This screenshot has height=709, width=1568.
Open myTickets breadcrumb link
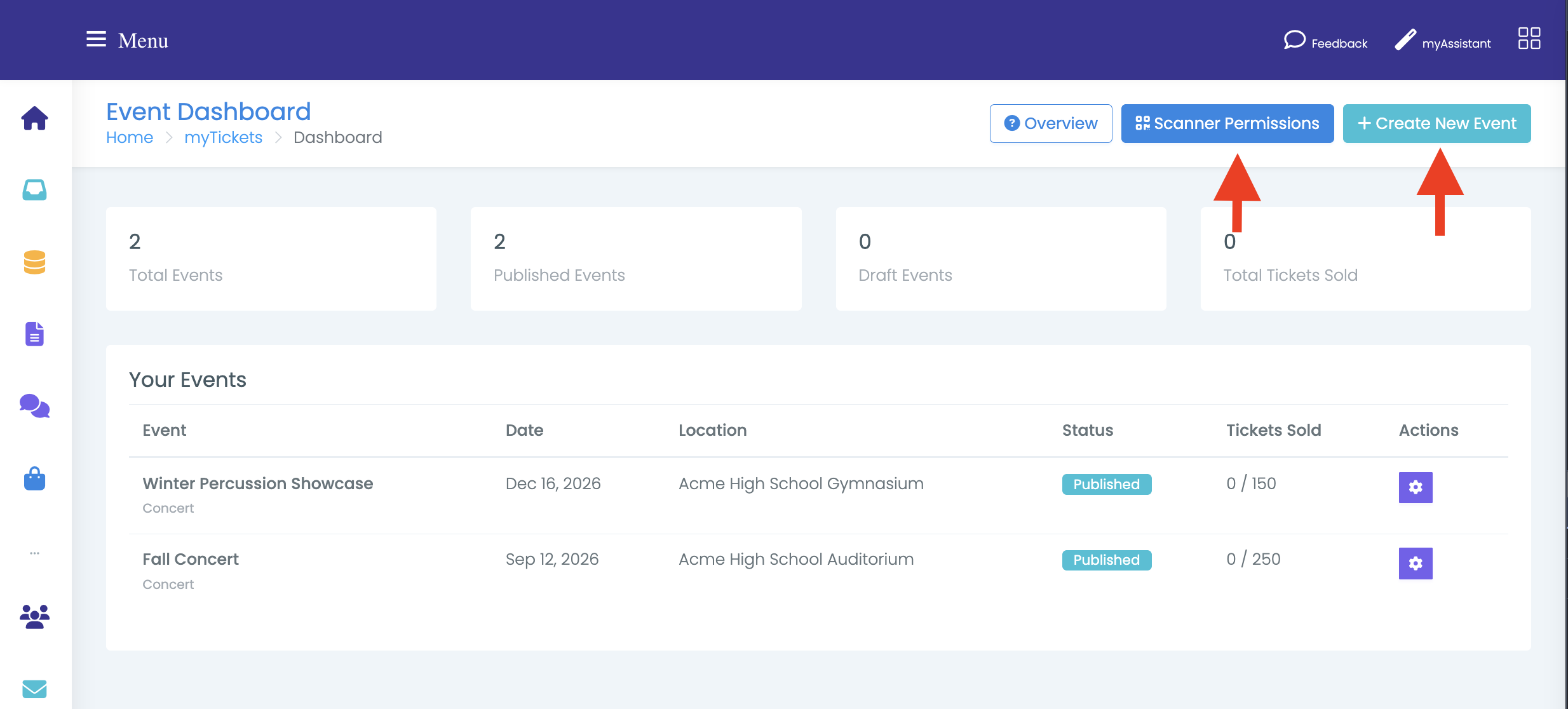[223, 137]
